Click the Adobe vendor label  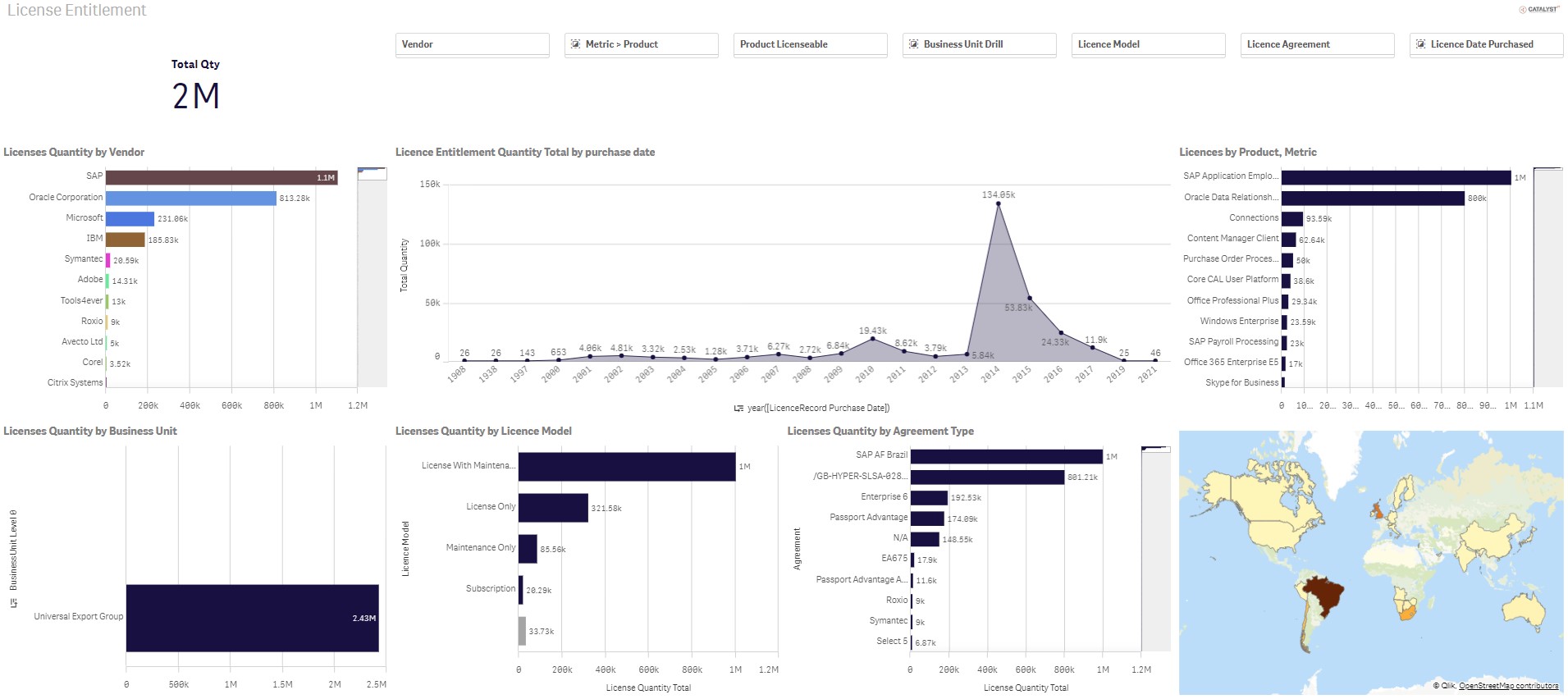point(90,279)
